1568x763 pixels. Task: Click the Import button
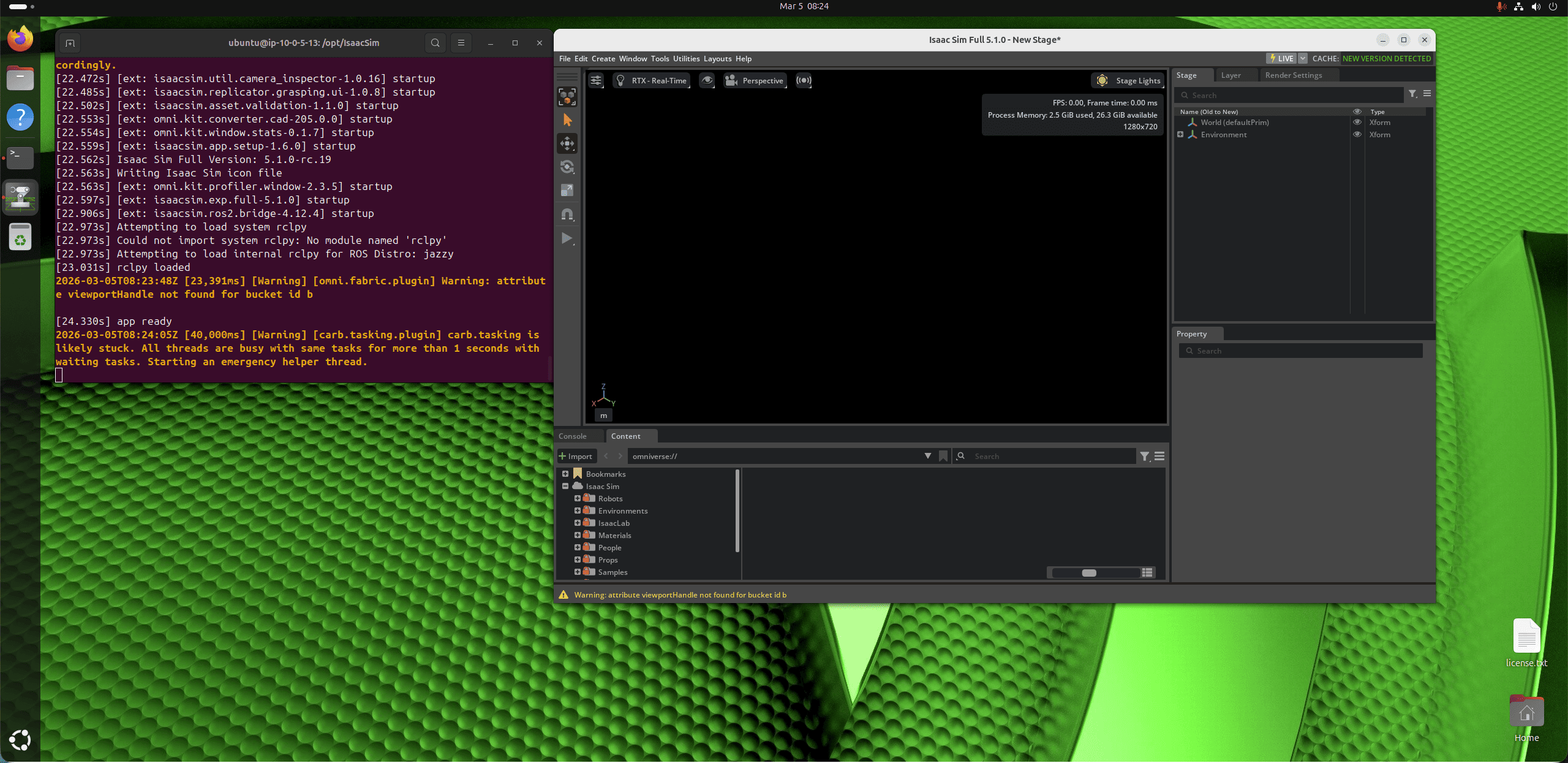tap(576, 456)
